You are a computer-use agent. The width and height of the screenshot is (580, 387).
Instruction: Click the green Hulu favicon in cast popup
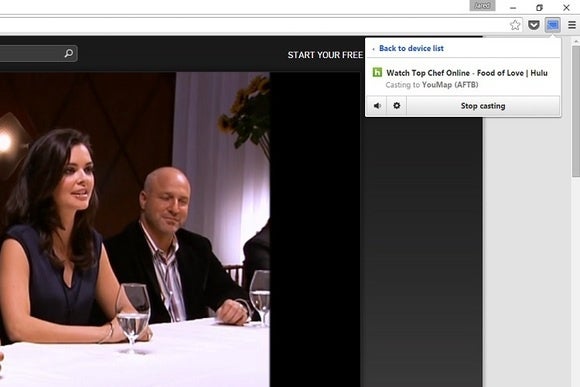(377, 72)
